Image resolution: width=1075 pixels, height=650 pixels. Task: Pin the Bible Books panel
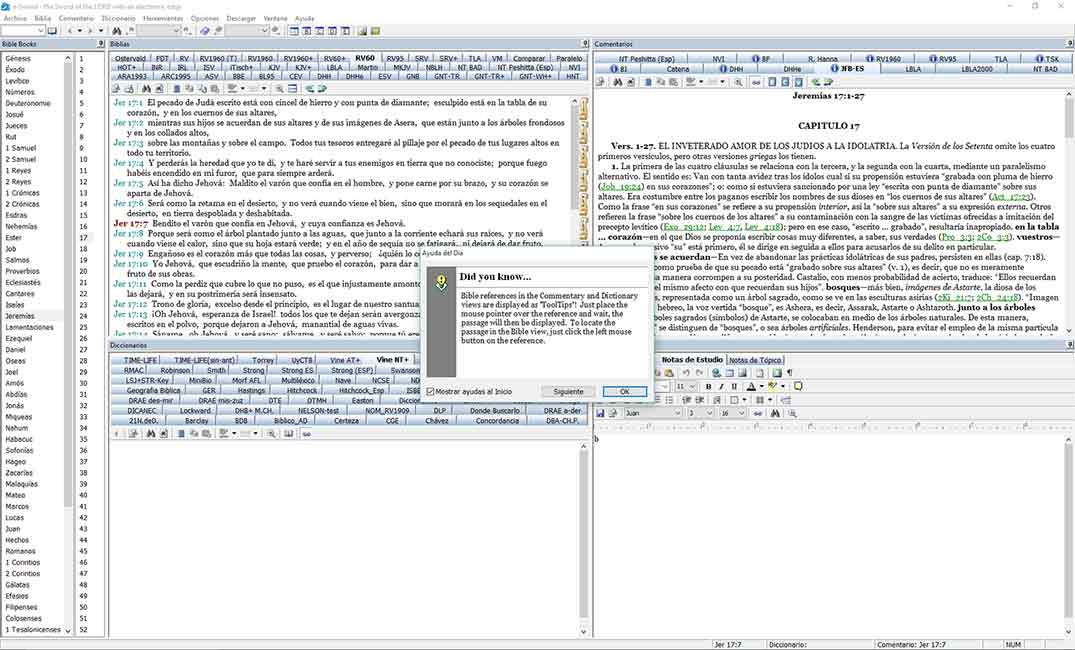coord(100,44)
